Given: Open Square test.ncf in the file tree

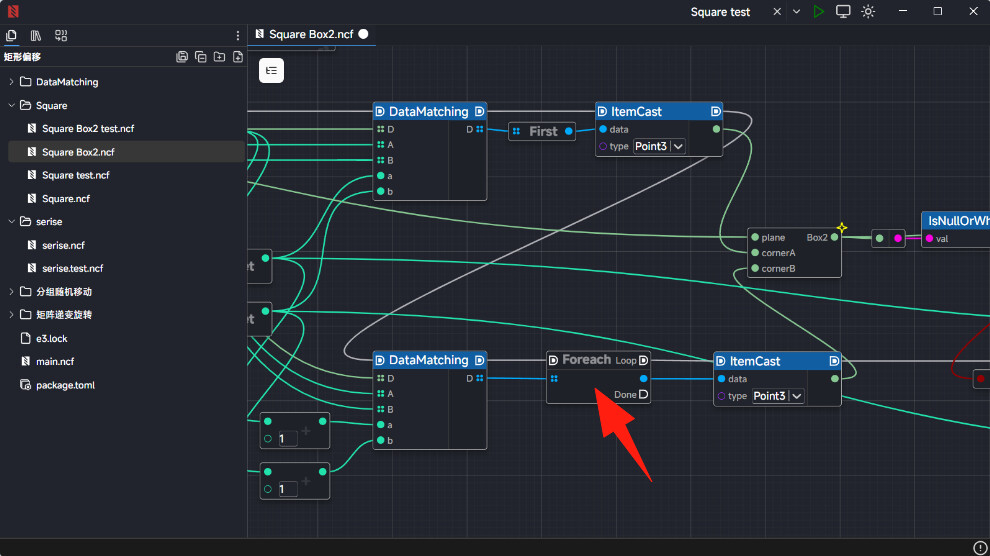Looking at the screenshot, I should (75, 175).
